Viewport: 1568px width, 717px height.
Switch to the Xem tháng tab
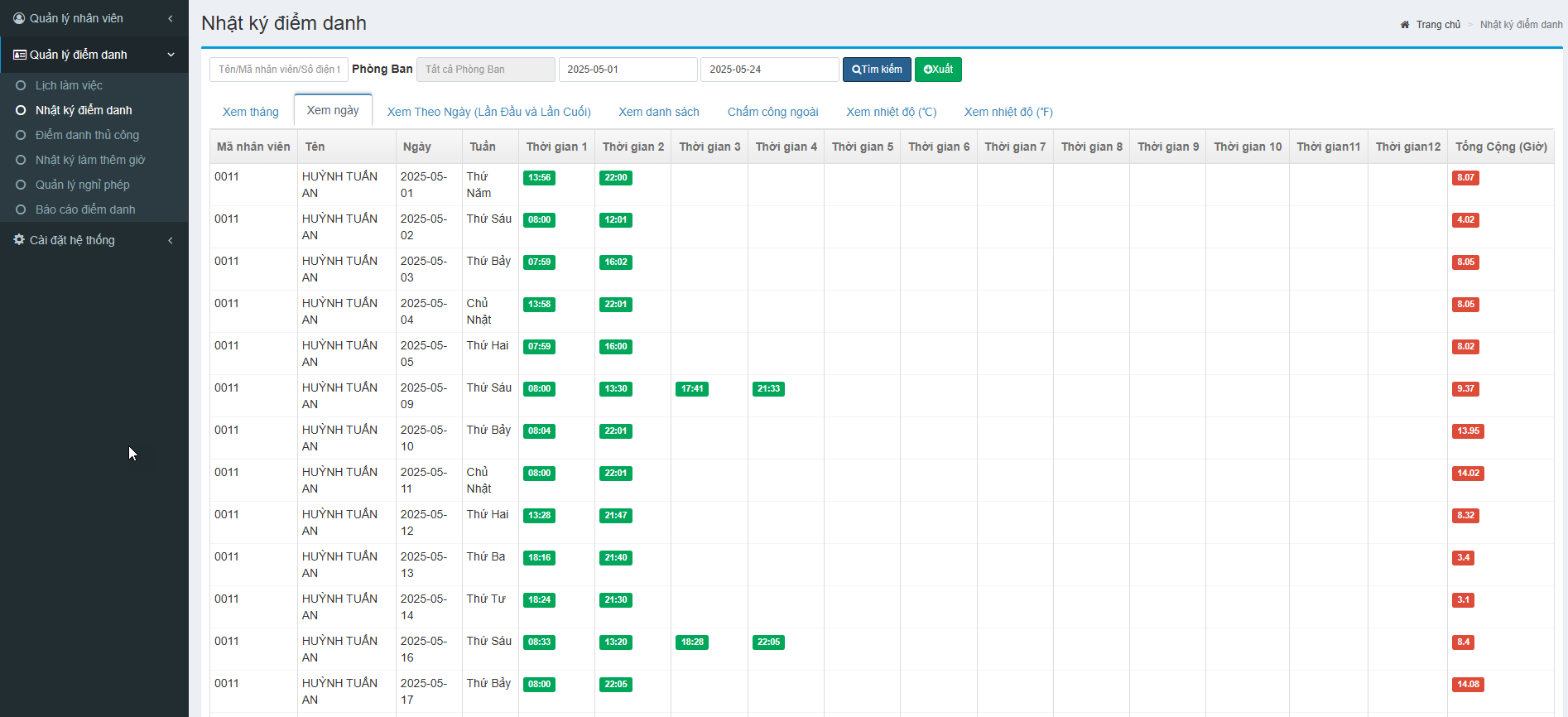[250, 112]
